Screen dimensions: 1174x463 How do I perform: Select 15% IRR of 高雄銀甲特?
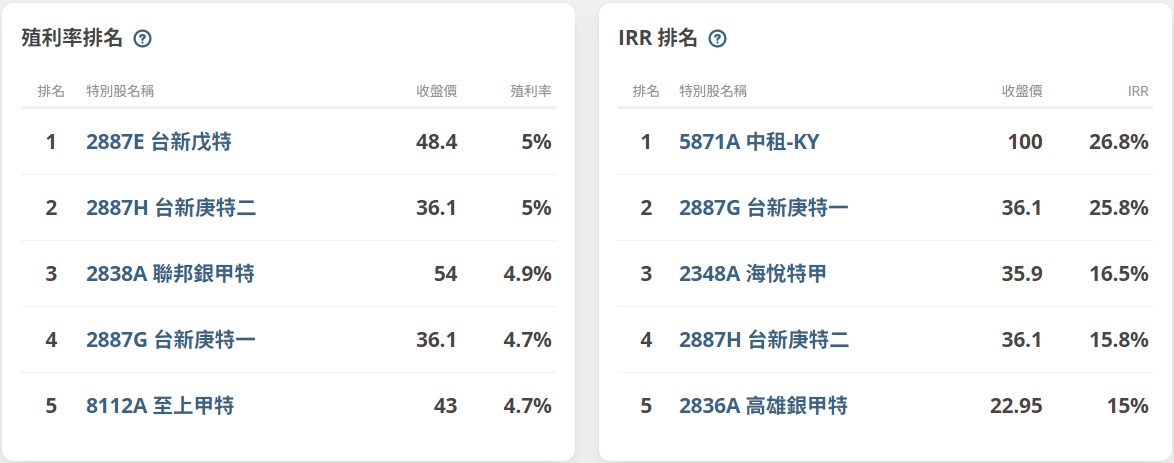coord(1128,405)
